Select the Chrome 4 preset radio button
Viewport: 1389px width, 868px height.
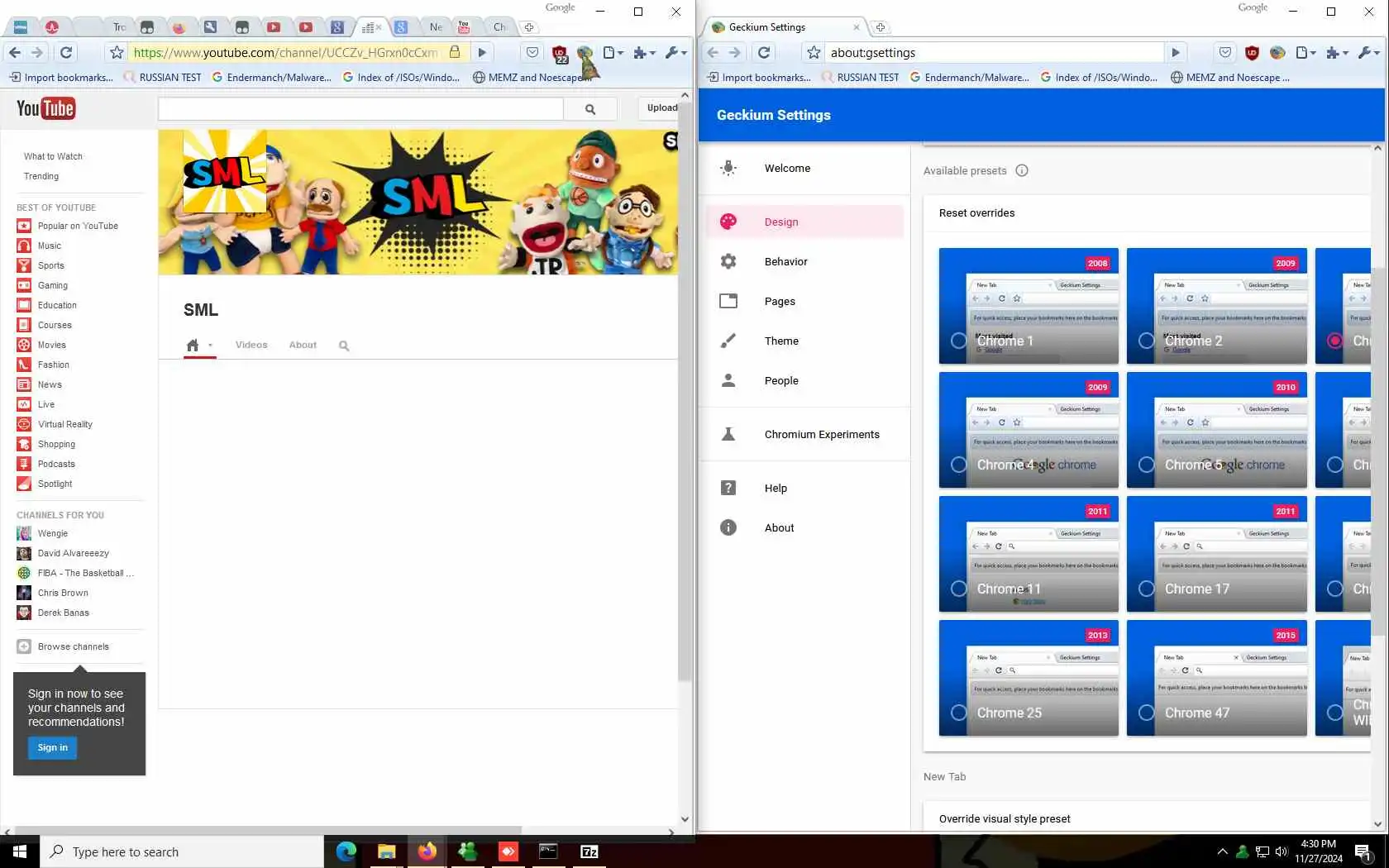[958, 465]
